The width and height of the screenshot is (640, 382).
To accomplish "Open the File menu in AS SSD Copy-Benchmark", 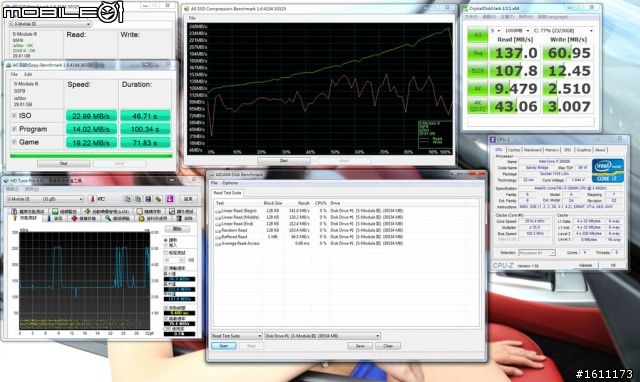I will coord(14,74).
